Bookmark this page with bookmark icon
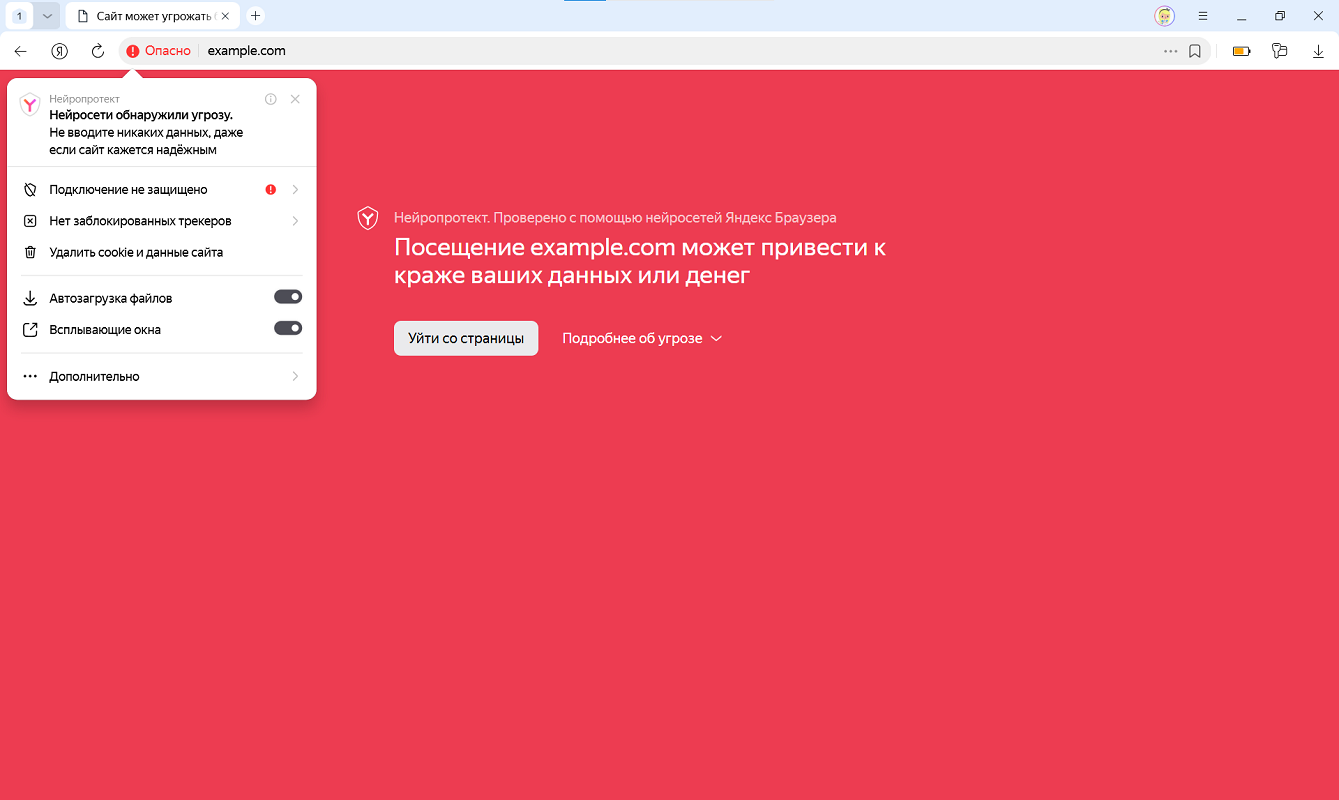 tap(1194, 51)
